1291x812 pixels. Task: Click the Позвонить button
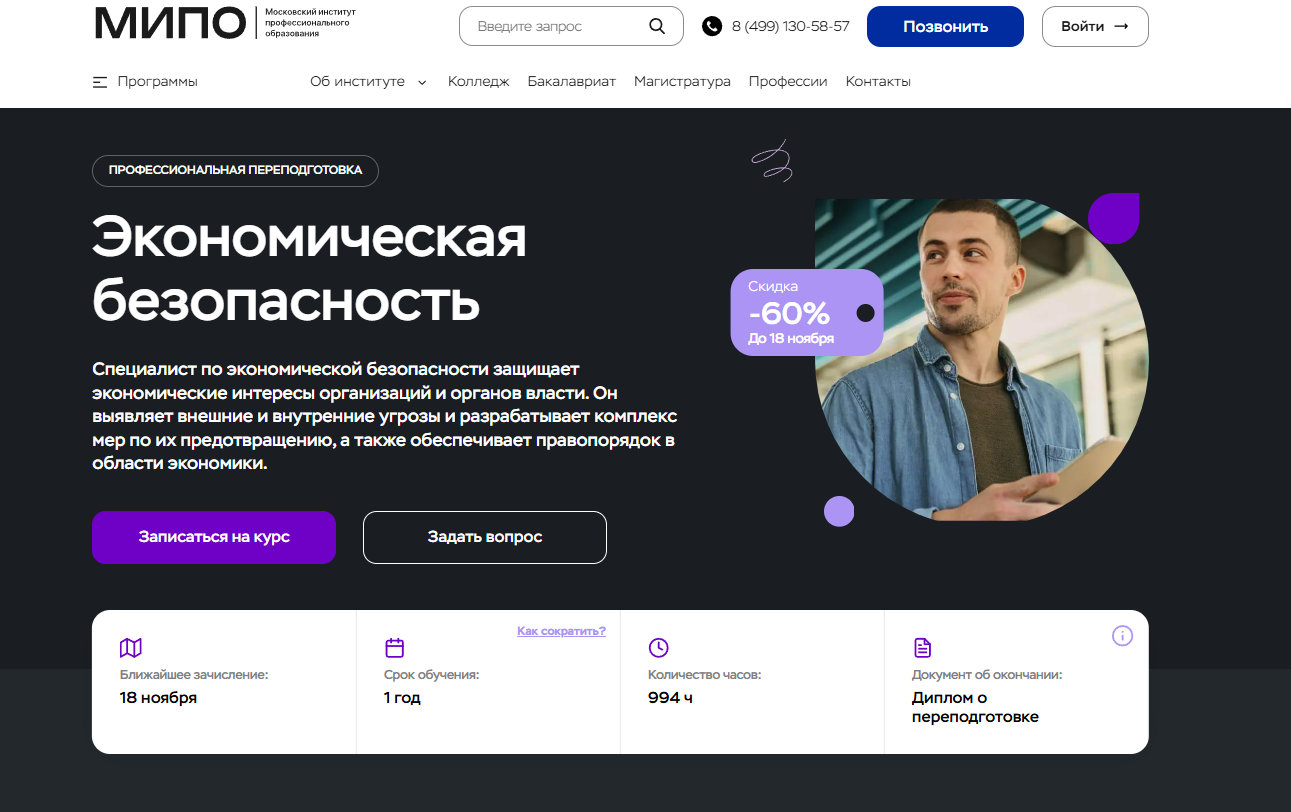(945, 26)
